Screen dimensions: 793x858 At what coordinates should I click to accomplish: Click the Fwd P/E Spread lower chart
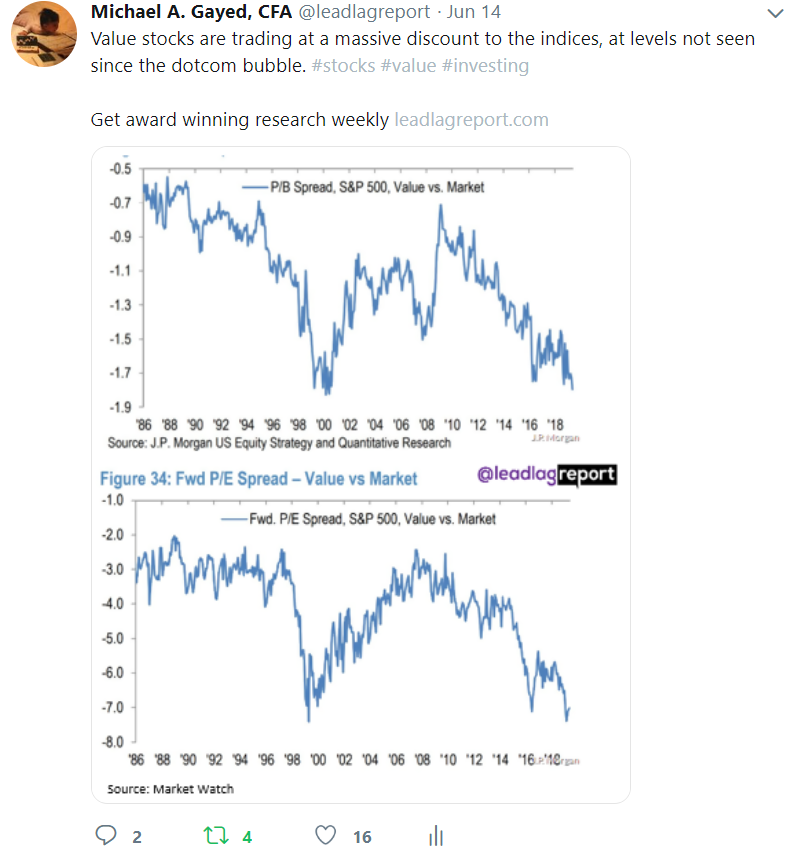(x=360, y=640)
